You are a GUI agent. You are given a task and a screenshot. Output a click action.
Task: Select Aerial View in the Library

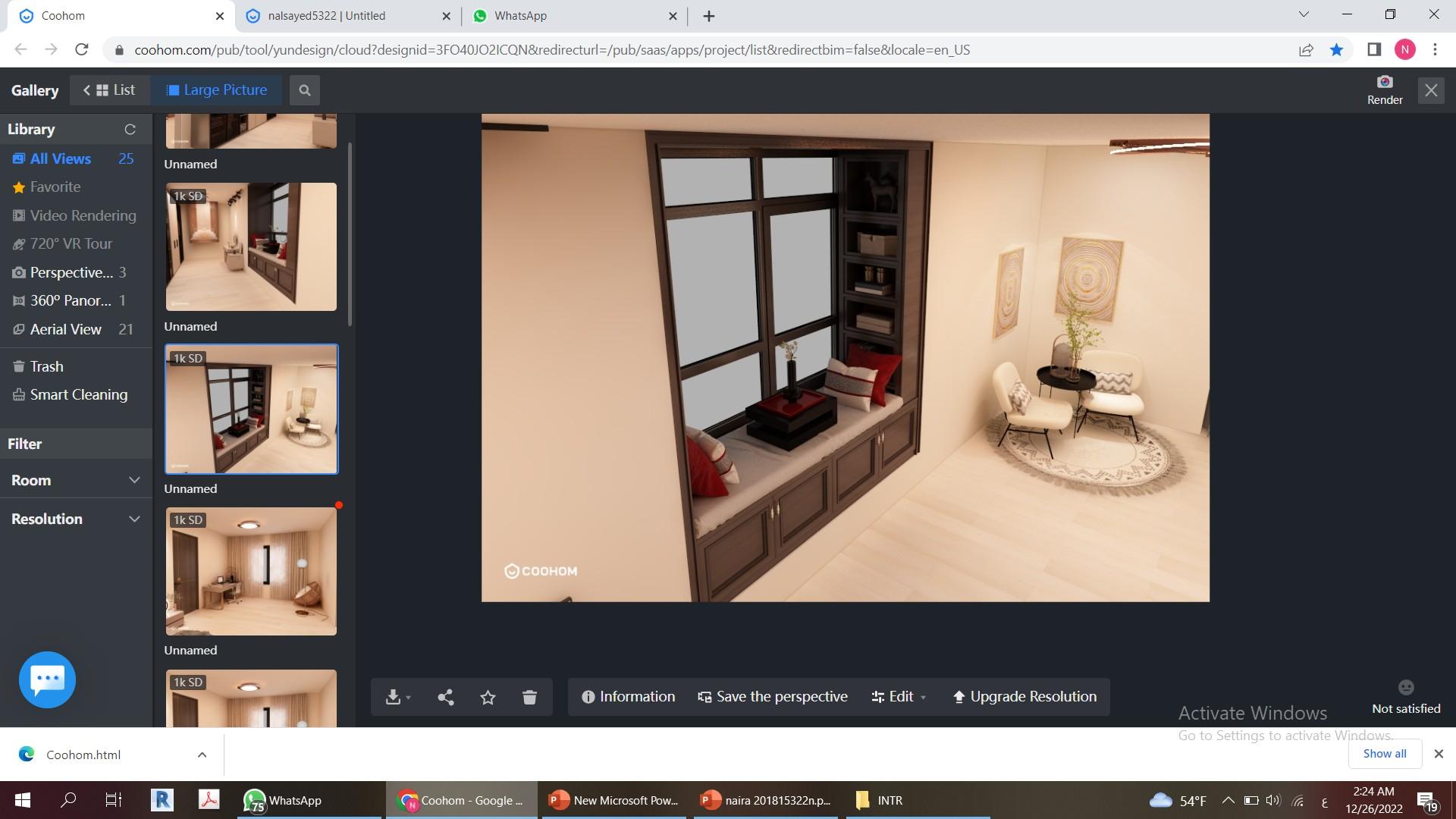point(66,329)
